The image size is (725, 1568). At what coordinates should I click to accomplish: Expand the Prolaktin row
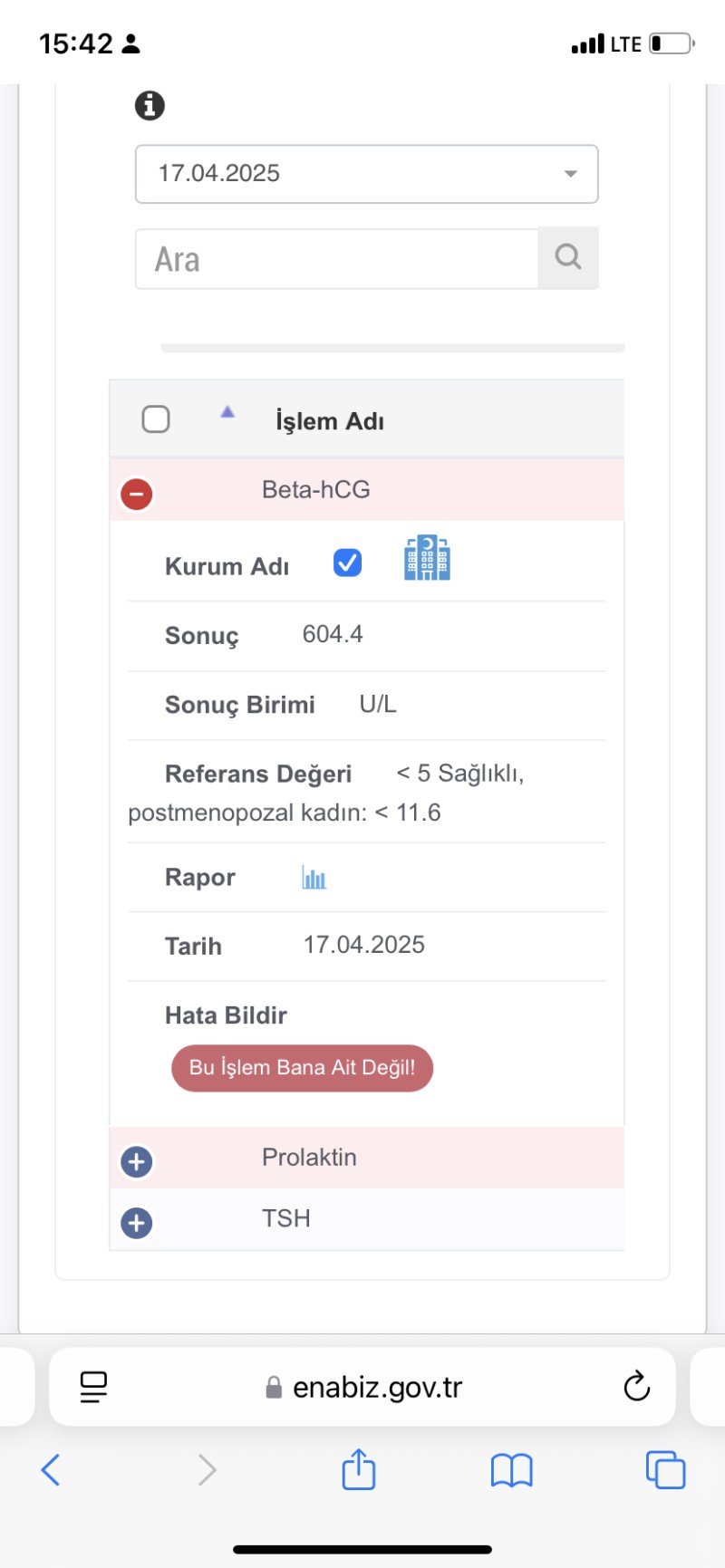tap(137, 1161)
